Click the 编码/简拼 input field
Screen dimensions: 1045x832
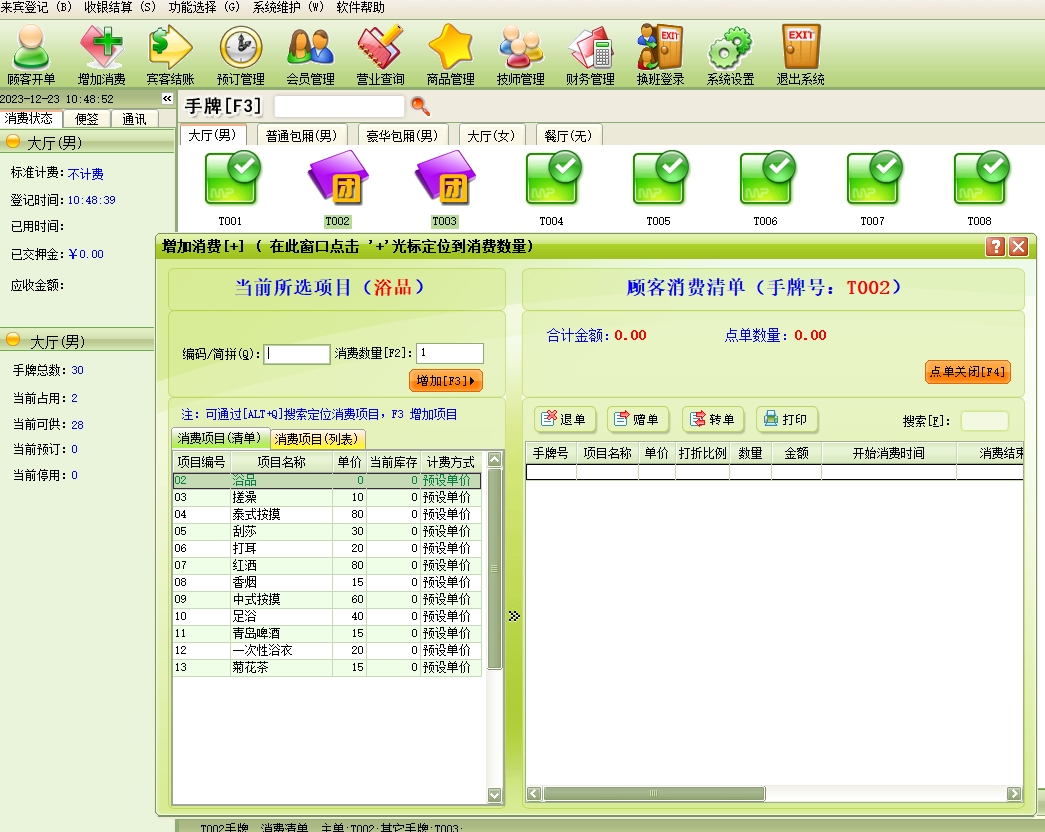tap(297, 354)
